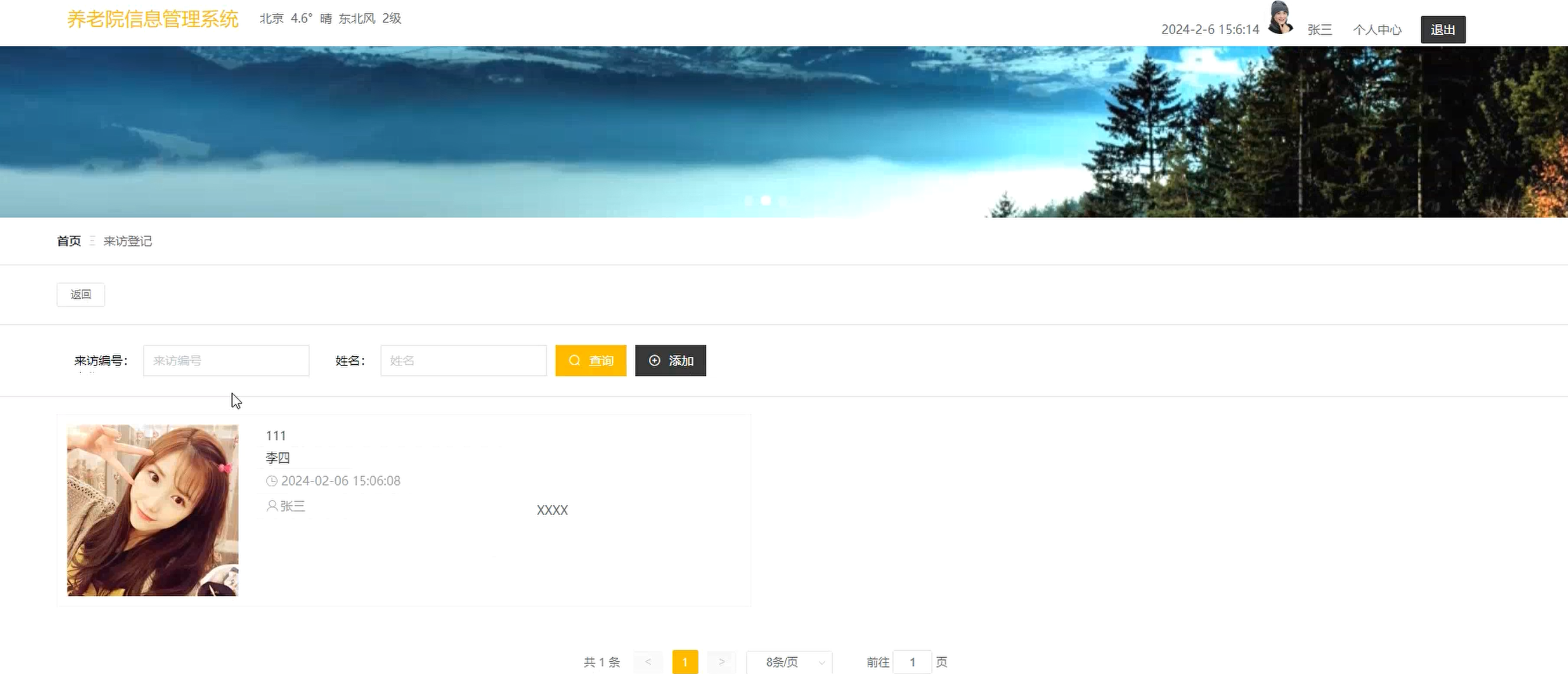The width and height of the screenshot is (1568, 674).
Task: Click the 来访登记 breadcrumb item
Action: click(x=128, y=241)
